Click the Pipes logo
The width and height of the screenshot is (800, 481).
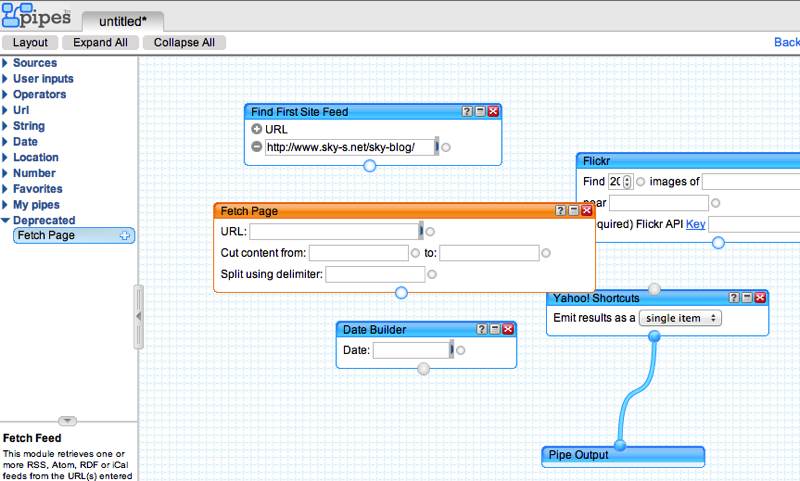[36, 16]
